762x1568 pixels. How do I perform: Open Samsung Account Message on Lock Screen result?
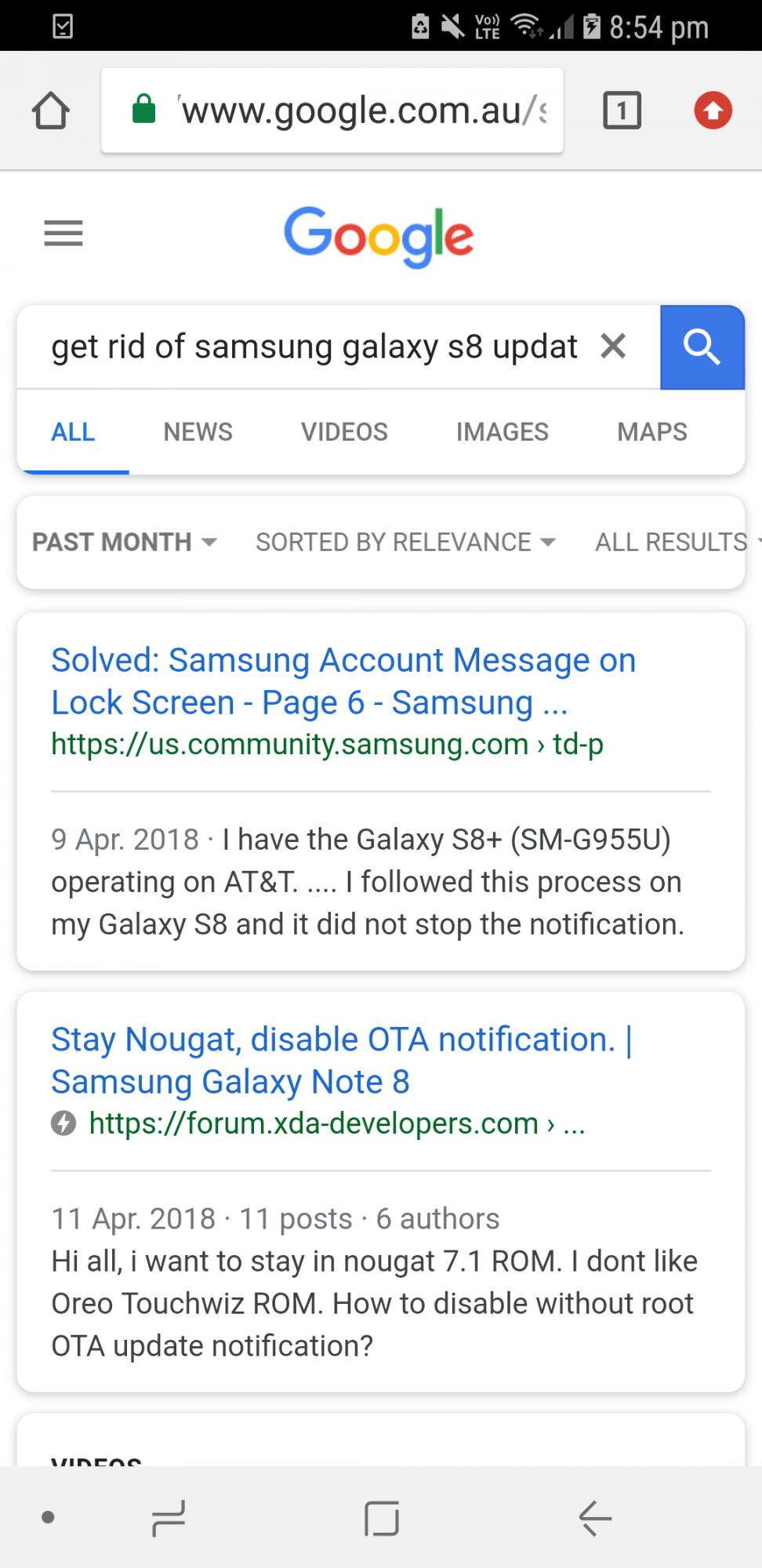(x=343, y=681)
